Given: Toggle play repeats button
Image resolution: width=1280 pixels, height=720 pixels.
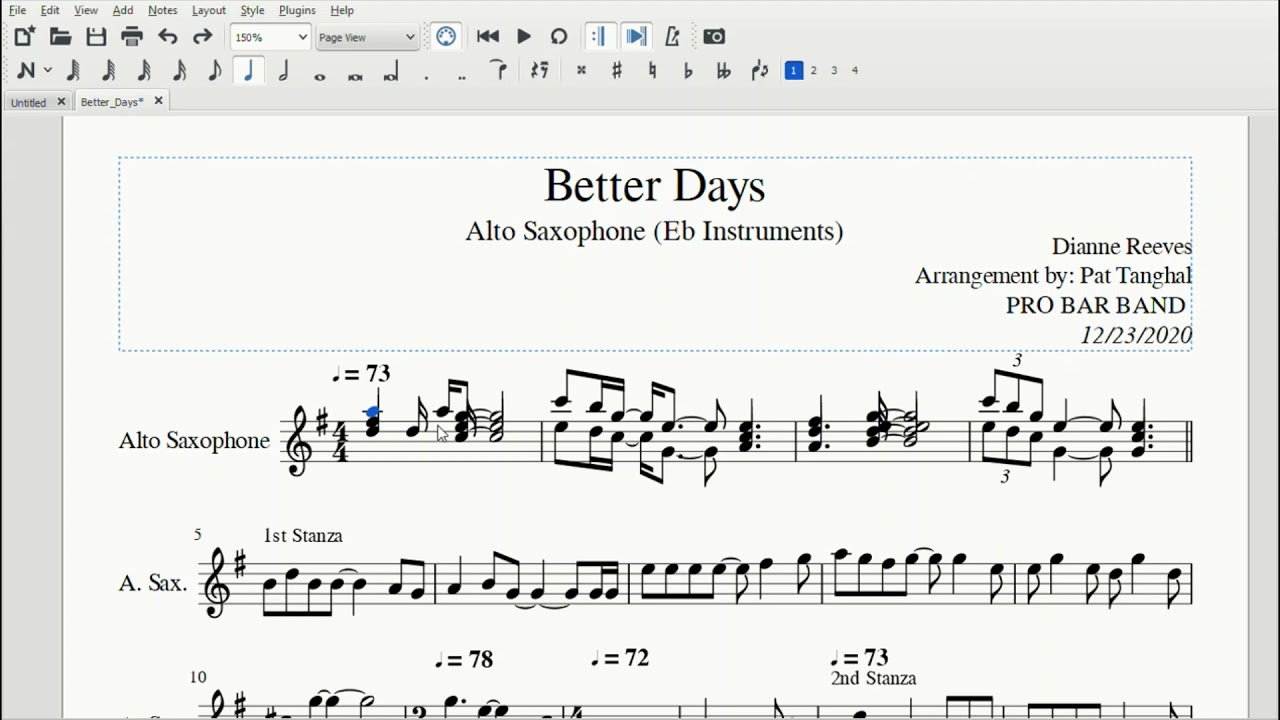Looking at the screenshot, I should [x=598, y=37].
